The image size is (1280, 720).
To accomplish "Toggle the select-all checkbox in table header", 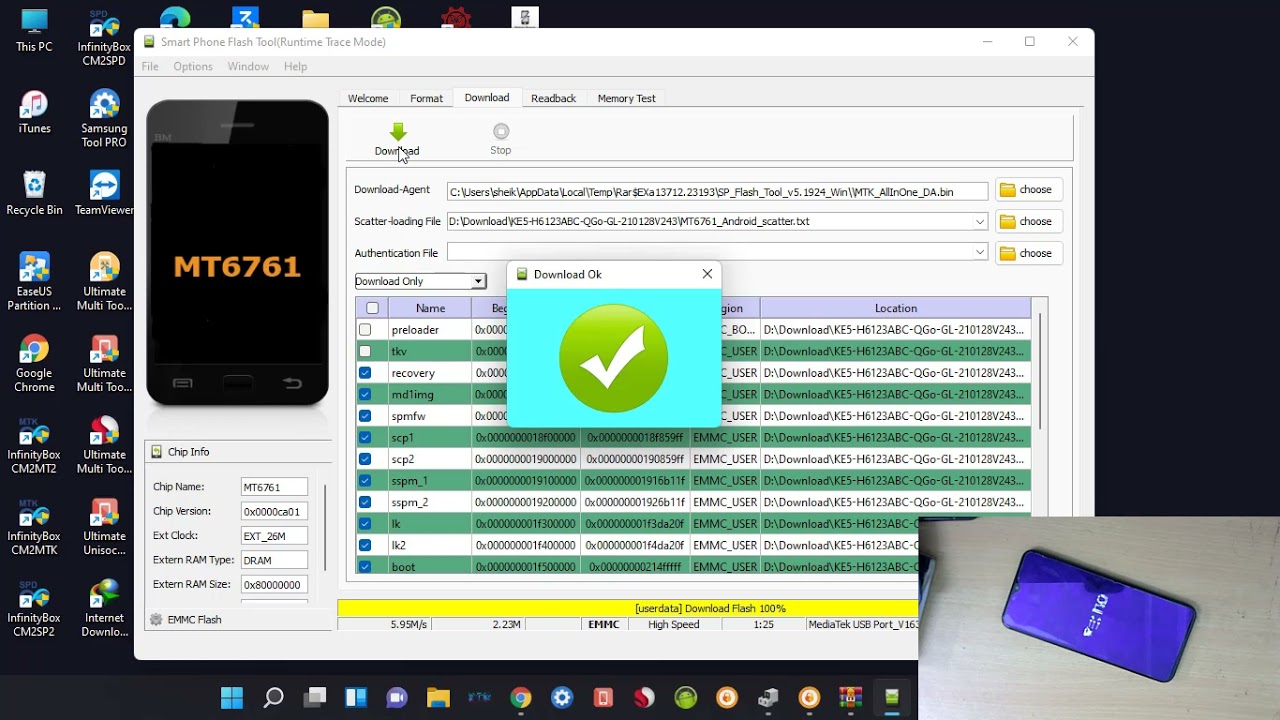I will pyautogui.click(x=372, y=308).
